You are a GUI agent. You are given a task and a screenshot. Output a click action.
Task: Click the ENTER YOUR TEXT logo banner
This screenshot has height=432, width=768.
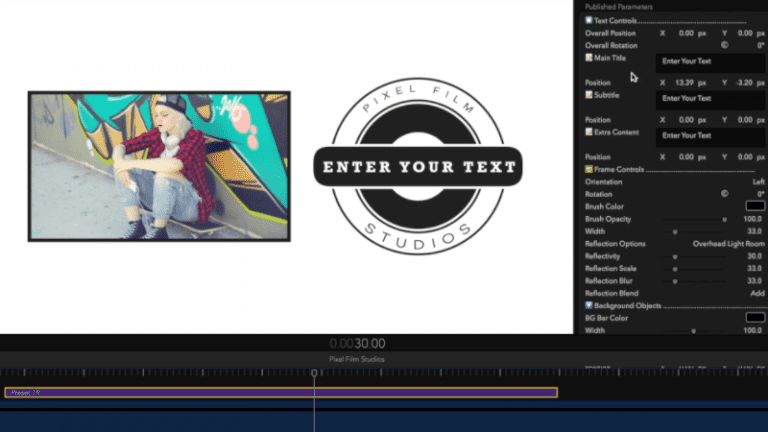pos(418,167)
